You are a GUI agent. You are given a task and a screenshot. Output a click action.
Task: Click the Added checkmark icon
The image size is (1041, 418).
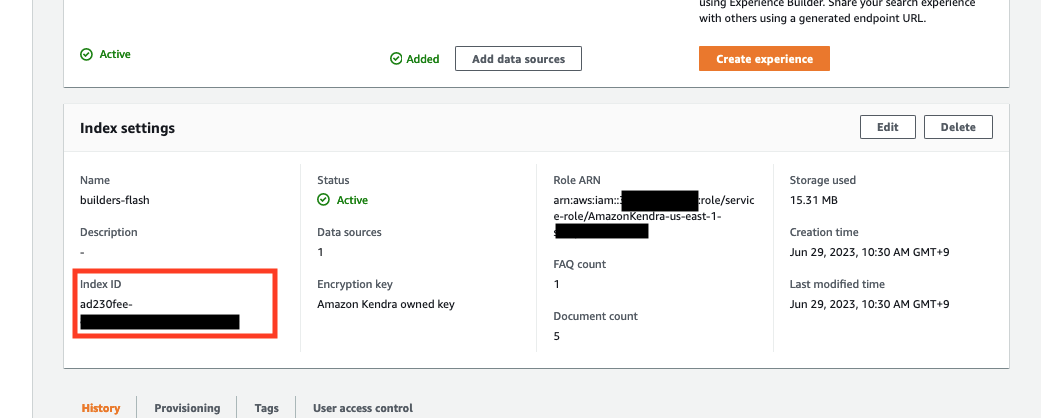(396, 59)
